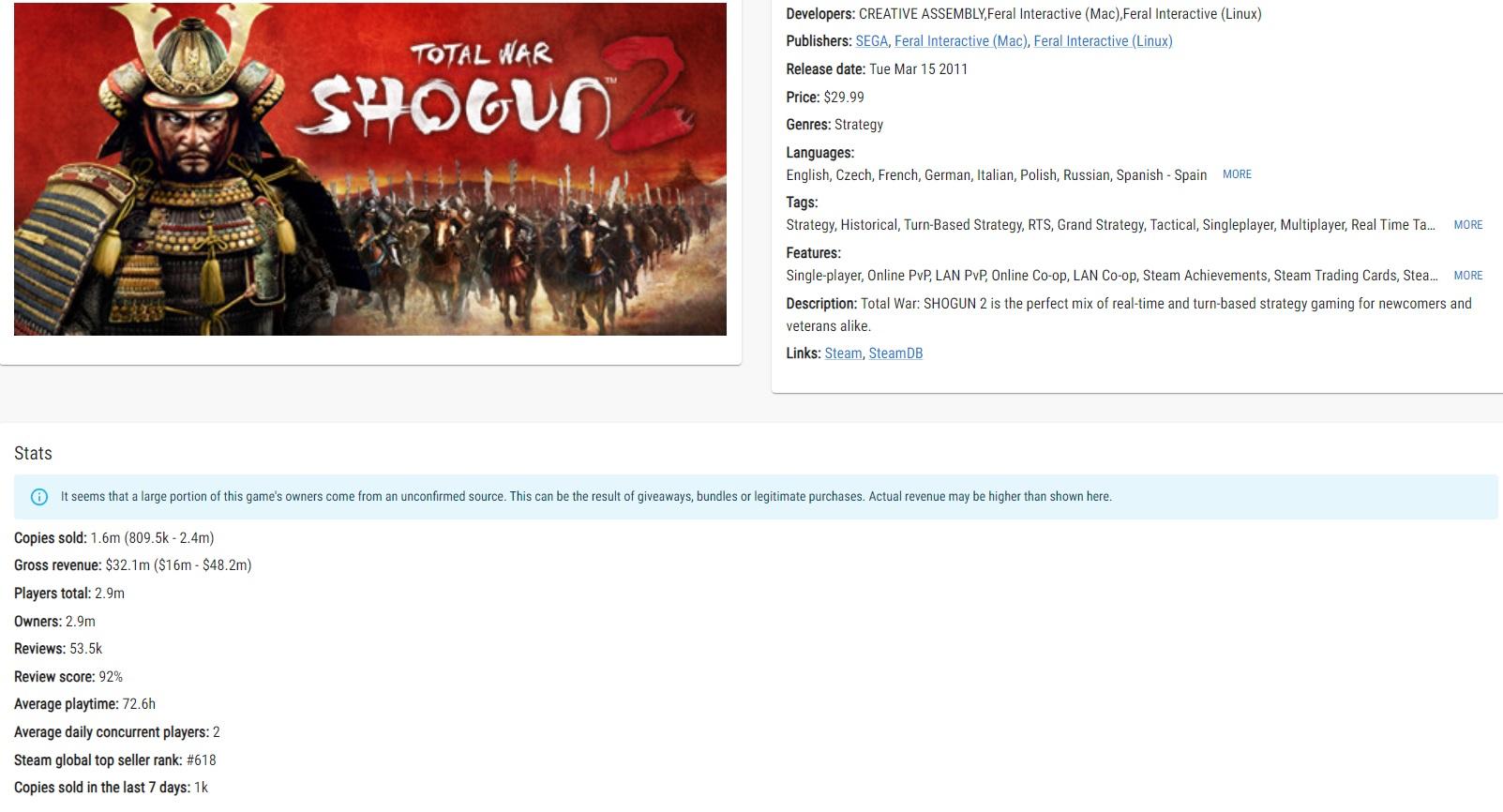1503x812 pixels.
Task: Follow the Steam store link
Action: (843, 353)
